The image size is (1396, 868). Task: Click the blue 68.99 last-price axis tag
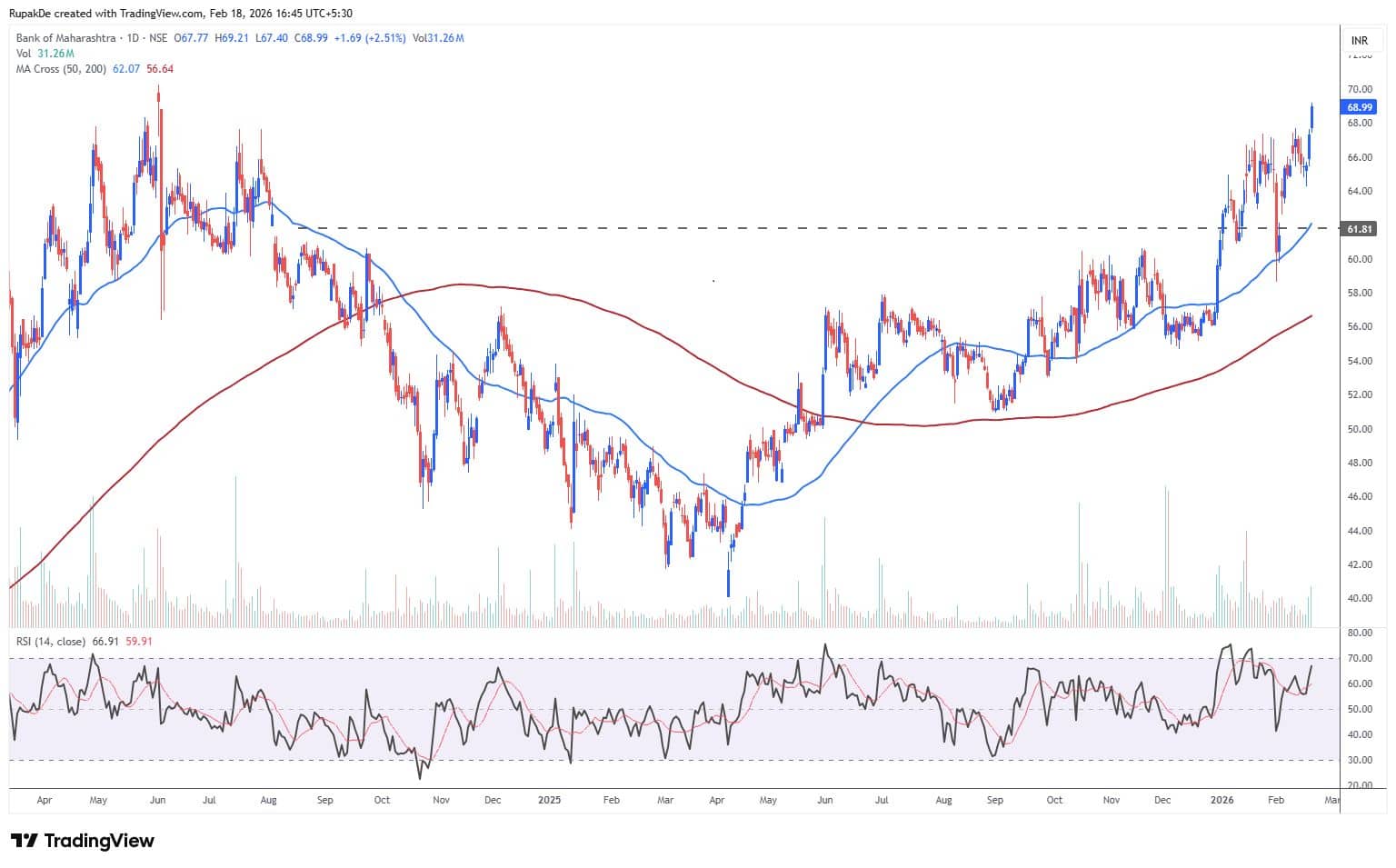[1360, 107]
